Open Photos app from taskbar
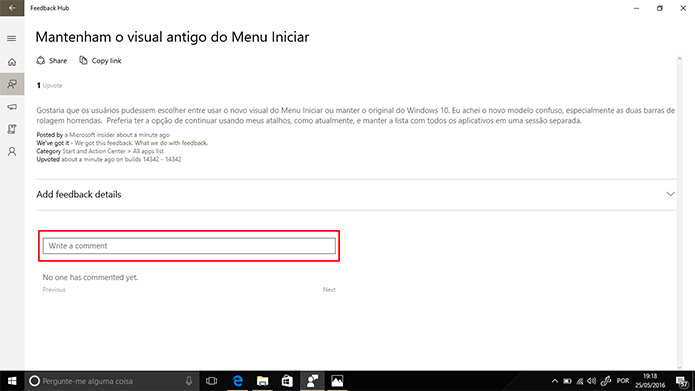 337,381
